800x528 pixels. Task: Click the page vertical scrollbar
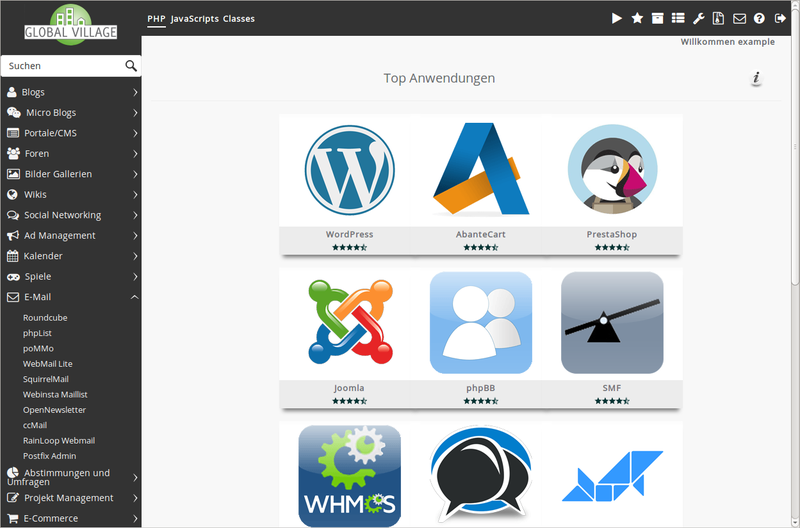pos(795,146)
